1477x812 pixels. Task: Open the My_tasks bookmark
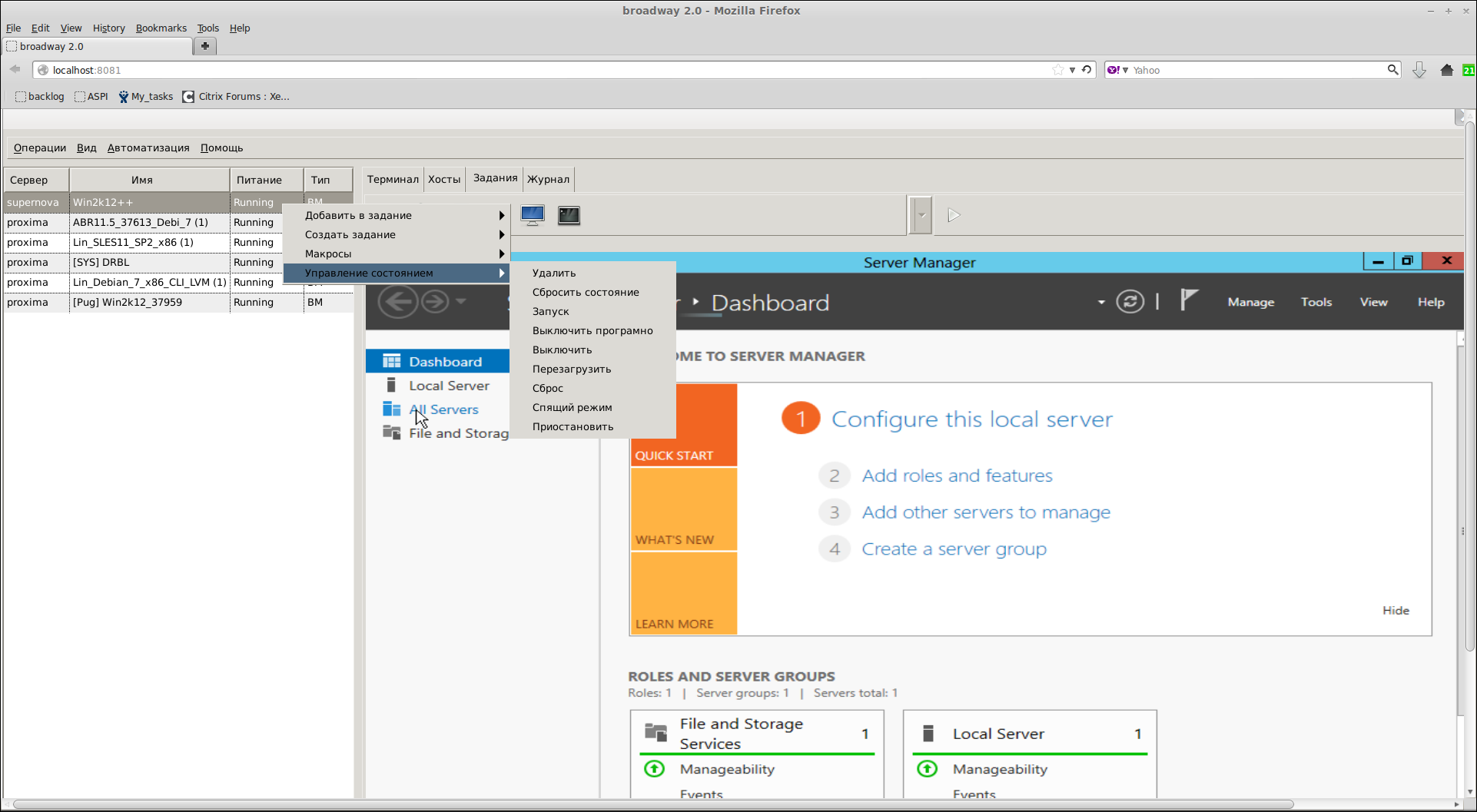[145, 97]
